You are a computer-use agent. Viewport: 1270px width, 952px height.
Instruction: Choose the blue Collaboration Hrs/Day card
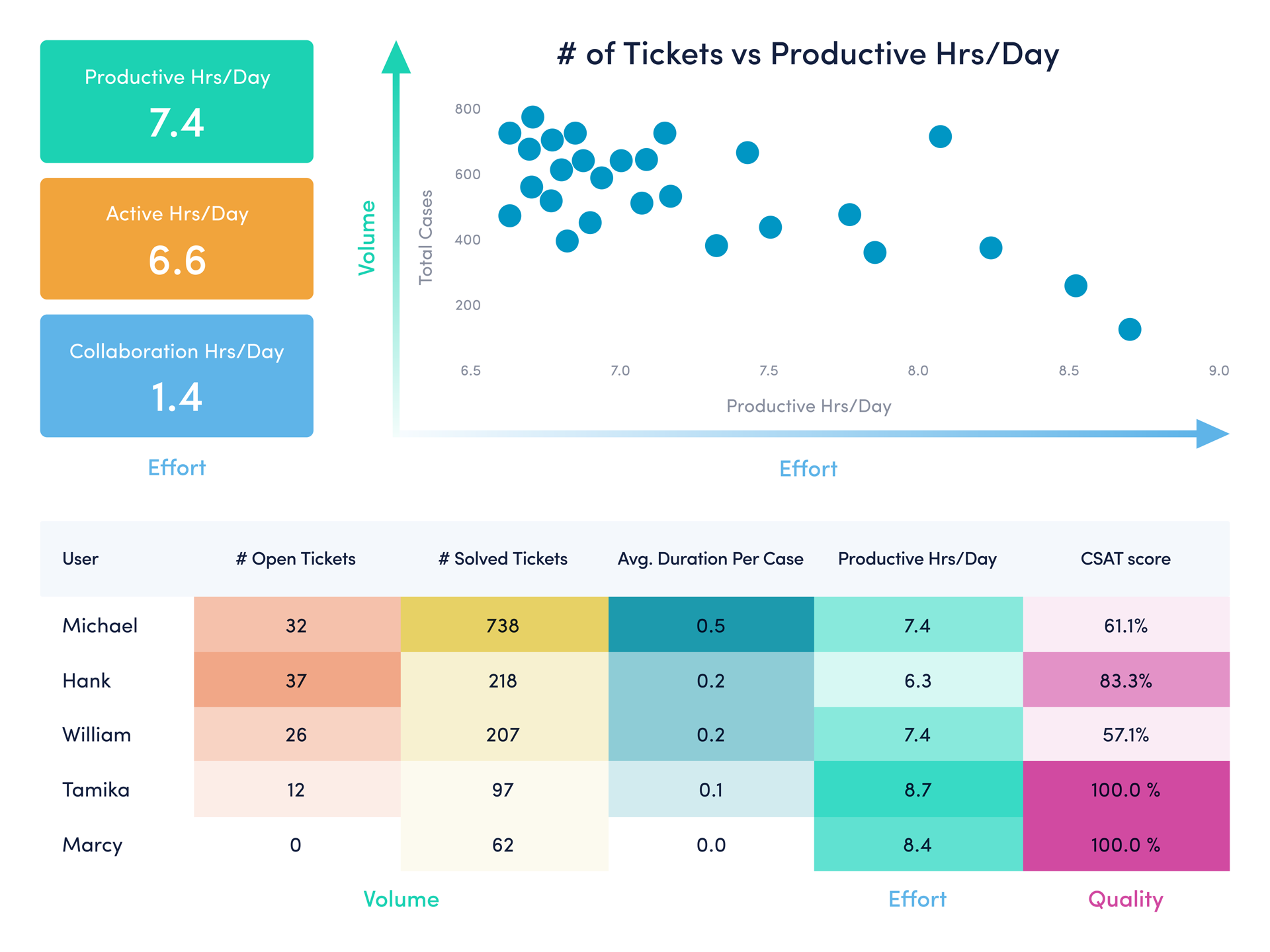tap(177, 376)
